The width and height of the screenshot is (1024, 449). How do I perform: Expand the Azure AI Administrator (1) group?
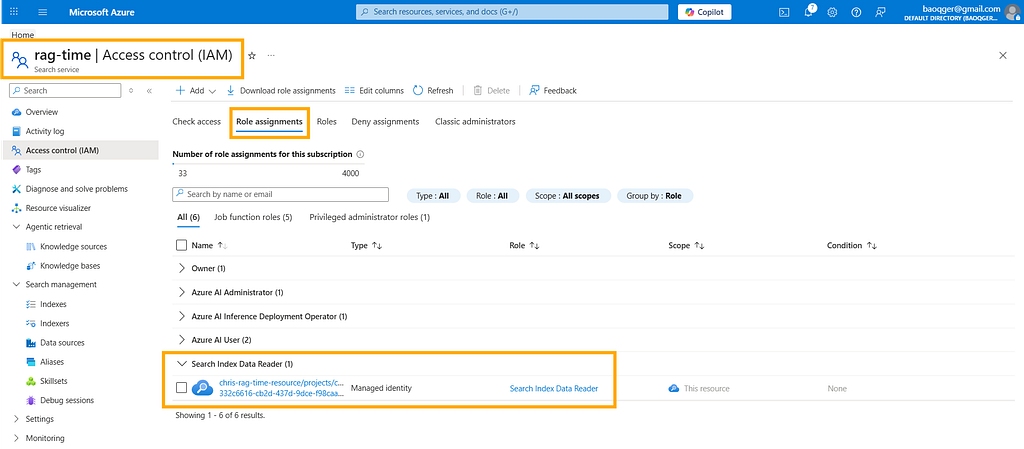(x=182, y=292)
